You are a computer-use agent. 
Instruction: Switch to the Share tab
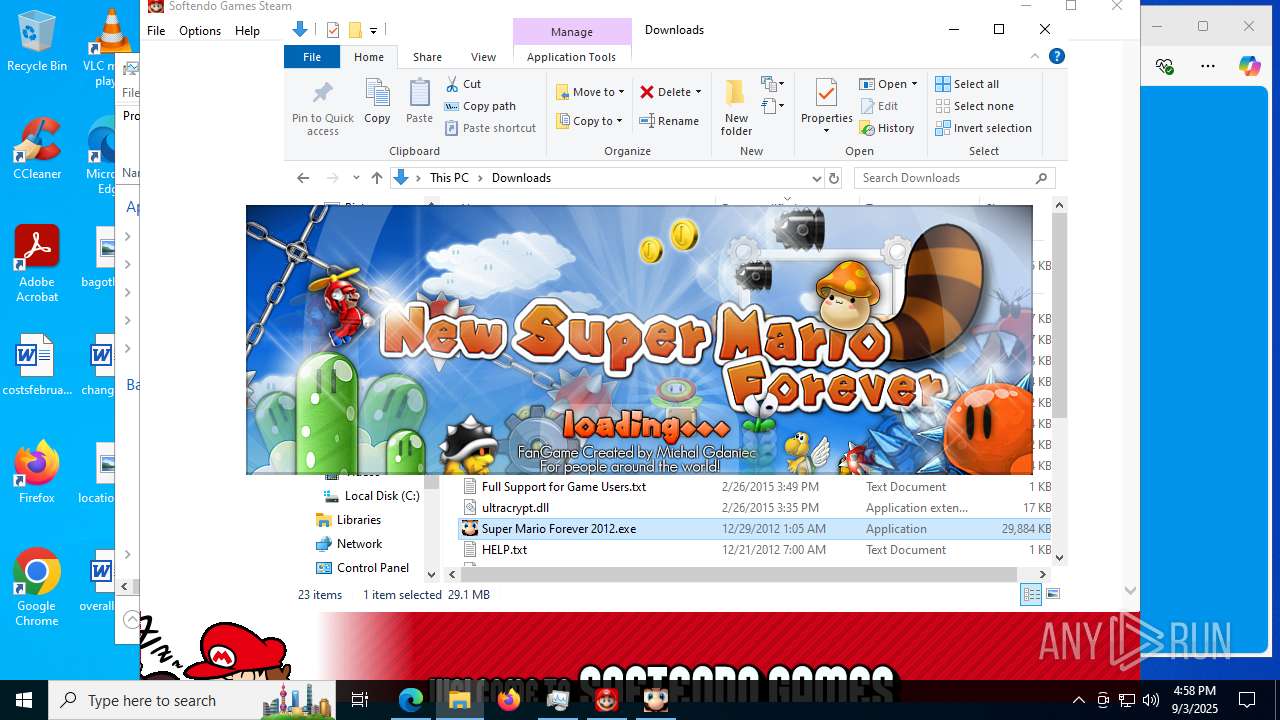[427, 57]
